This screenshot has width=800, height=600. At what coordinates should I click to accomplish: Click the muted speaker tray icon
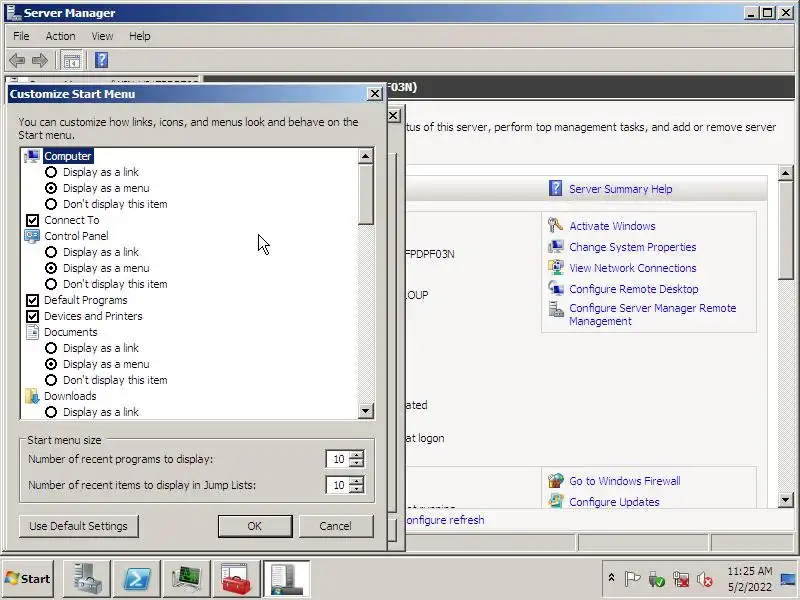705,579
